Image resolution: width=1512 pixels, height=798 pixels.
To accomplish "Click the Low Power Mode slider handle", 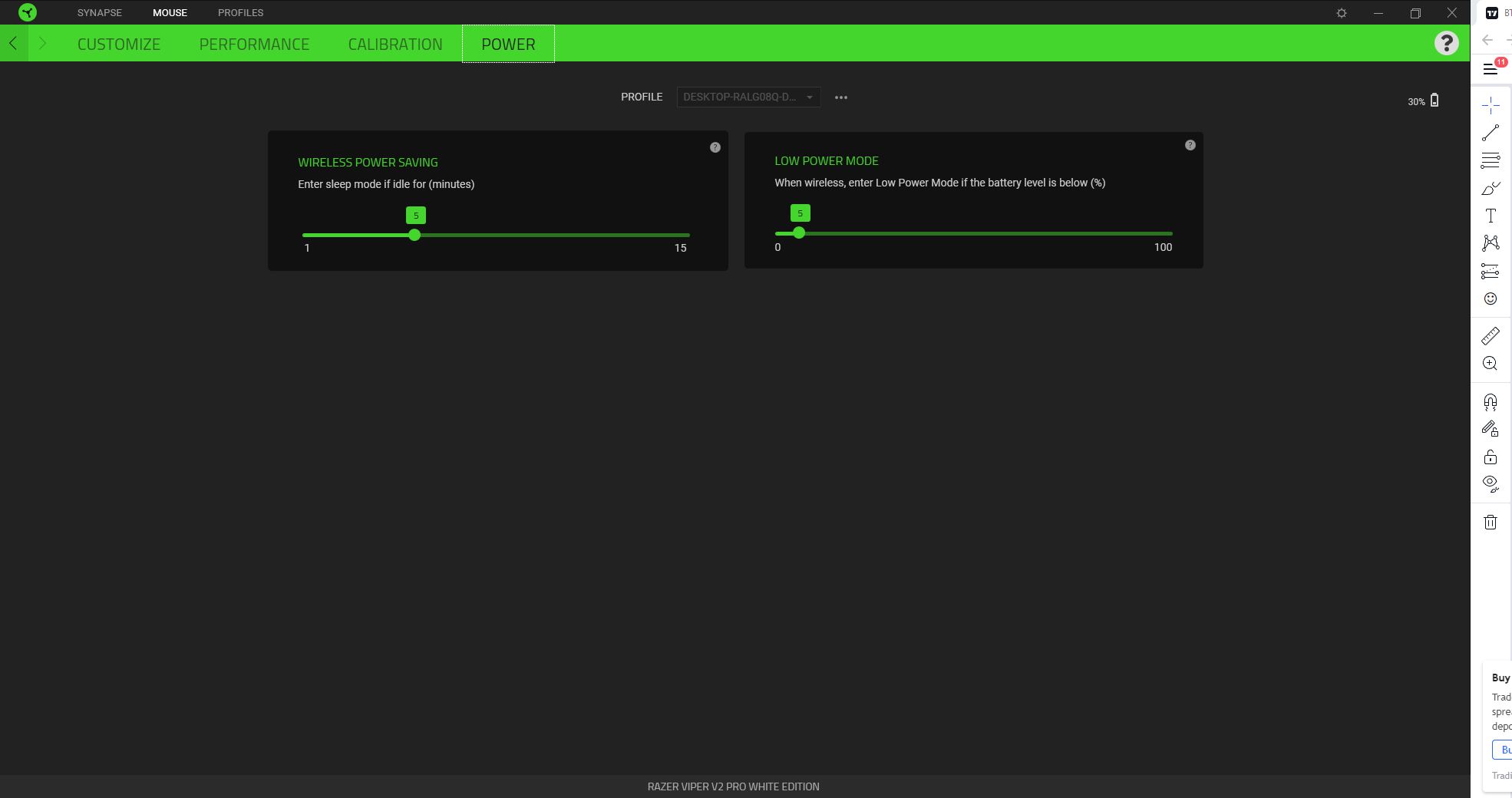I will point(799,232).
